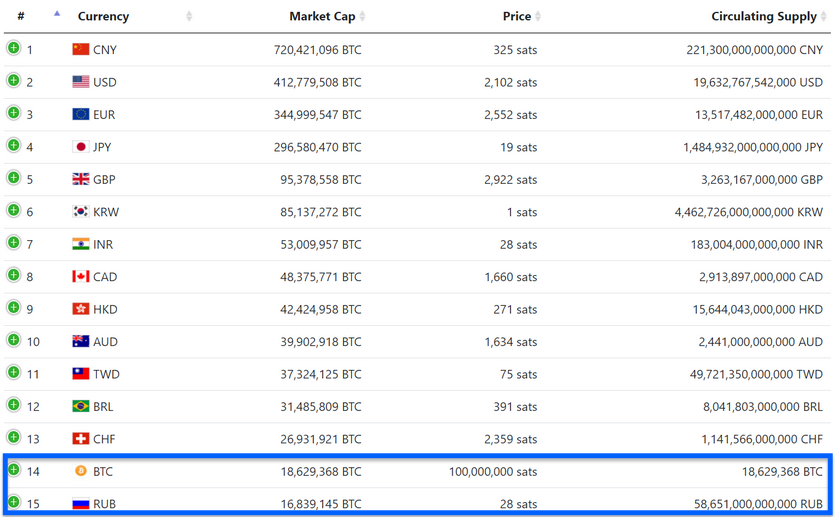Image resolution: width=836 pixels, height=517 pixels.
Task: Expand row 10 AUD with green plus
Action: click(14, 340)
